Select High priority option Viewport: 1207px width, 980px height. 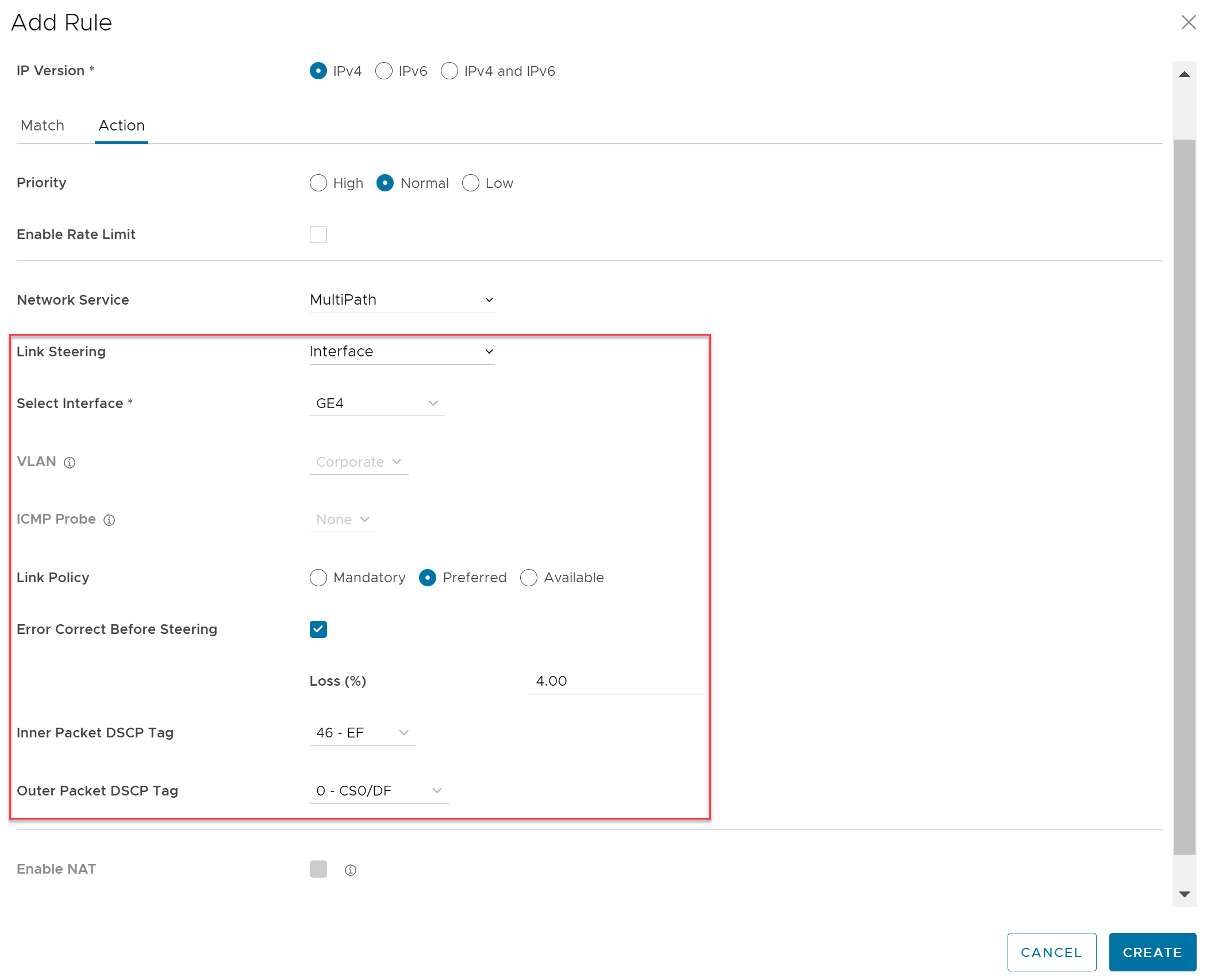(318, 183)
